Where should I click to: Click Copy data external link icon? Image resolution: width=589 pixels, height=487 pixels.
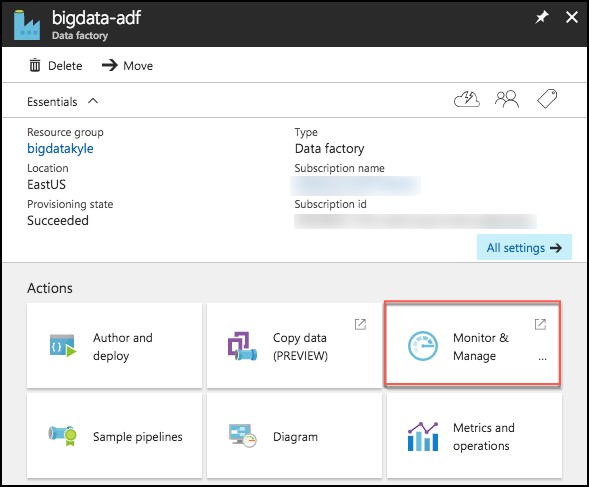360,324
